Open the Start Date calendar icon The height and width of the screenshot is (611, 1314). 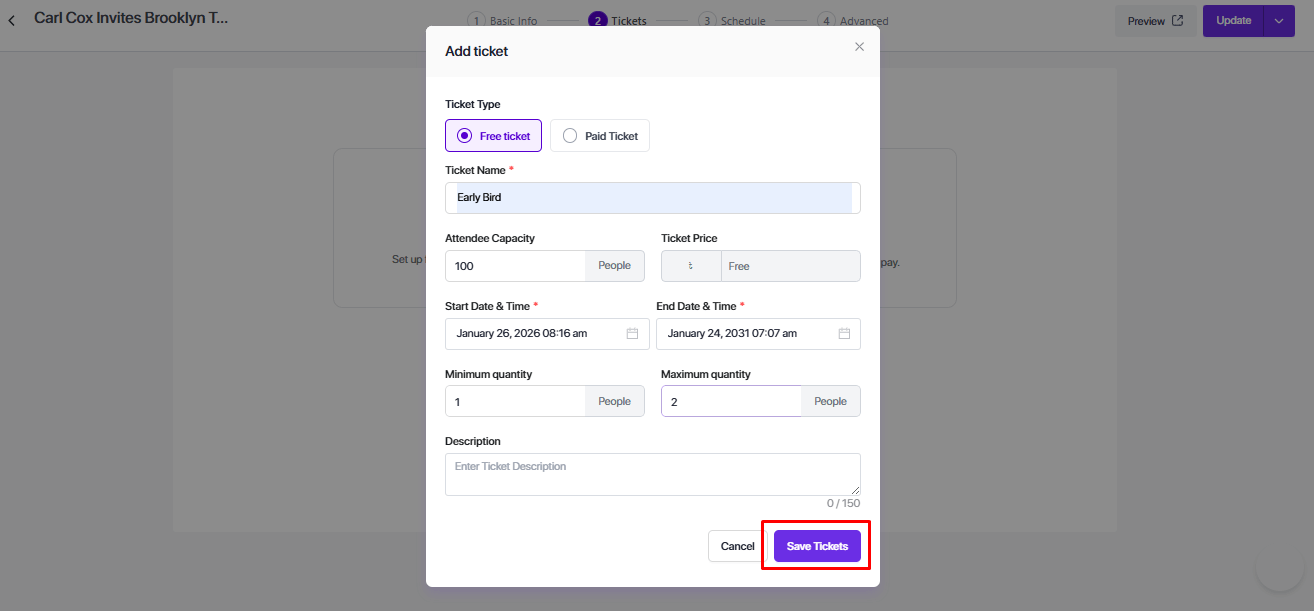pos(632,334)
